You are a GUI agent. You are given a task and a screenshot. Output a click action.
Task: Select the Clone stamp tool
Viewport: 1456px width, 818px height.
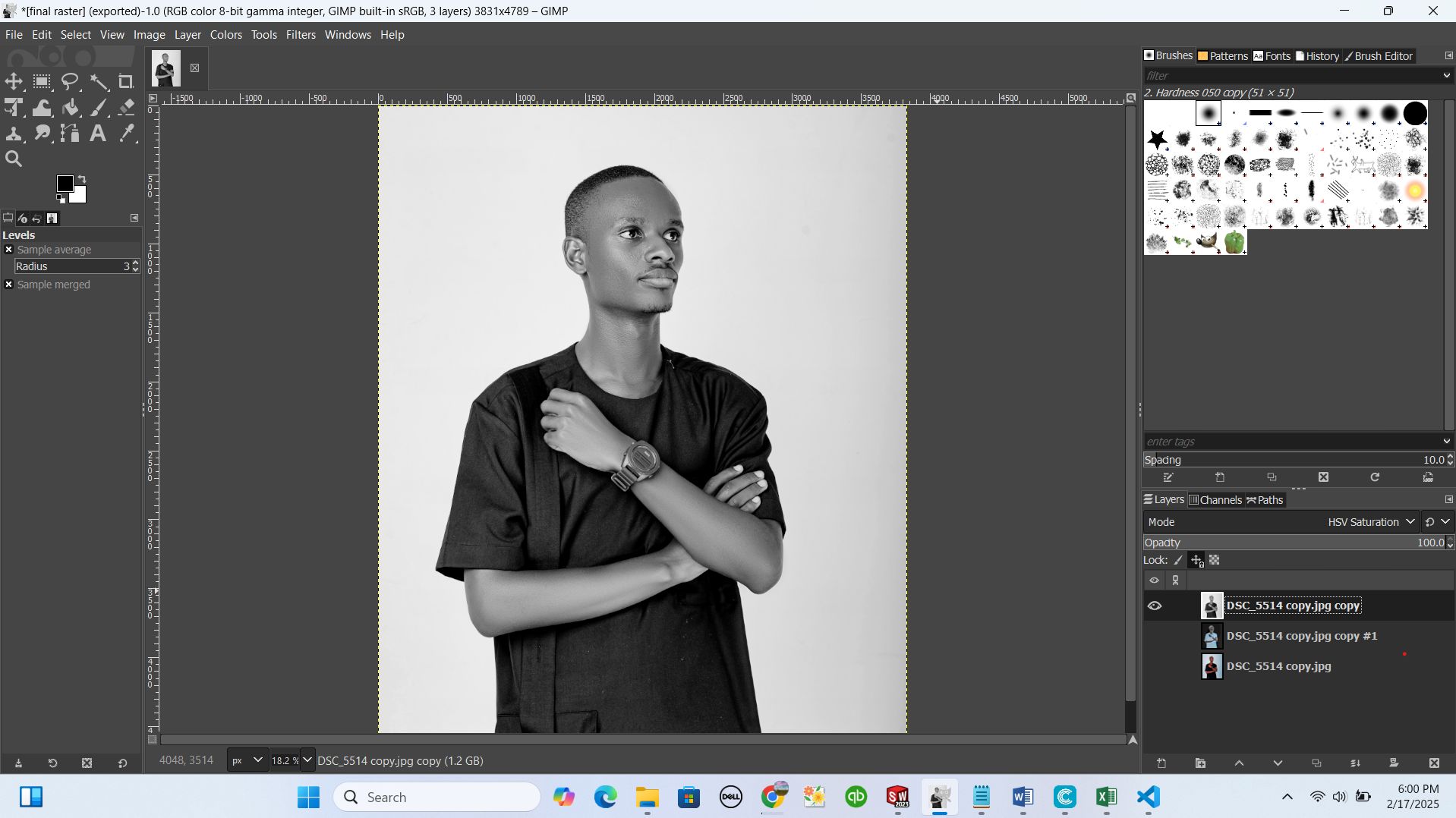14,134
